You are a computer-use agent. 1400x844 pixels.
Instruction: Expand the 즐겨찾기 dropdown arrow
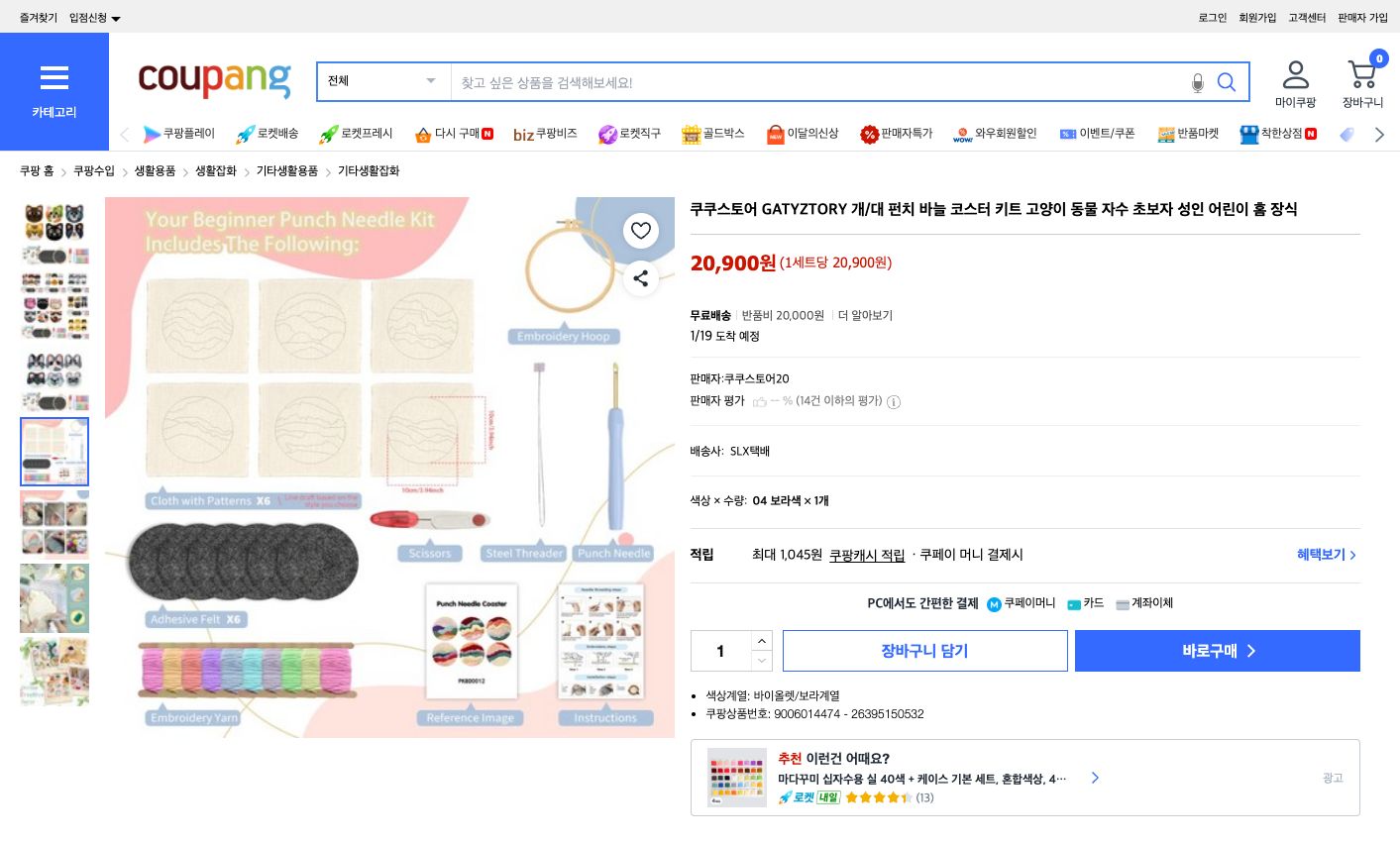pyautogui.click(x=115, y=18)
